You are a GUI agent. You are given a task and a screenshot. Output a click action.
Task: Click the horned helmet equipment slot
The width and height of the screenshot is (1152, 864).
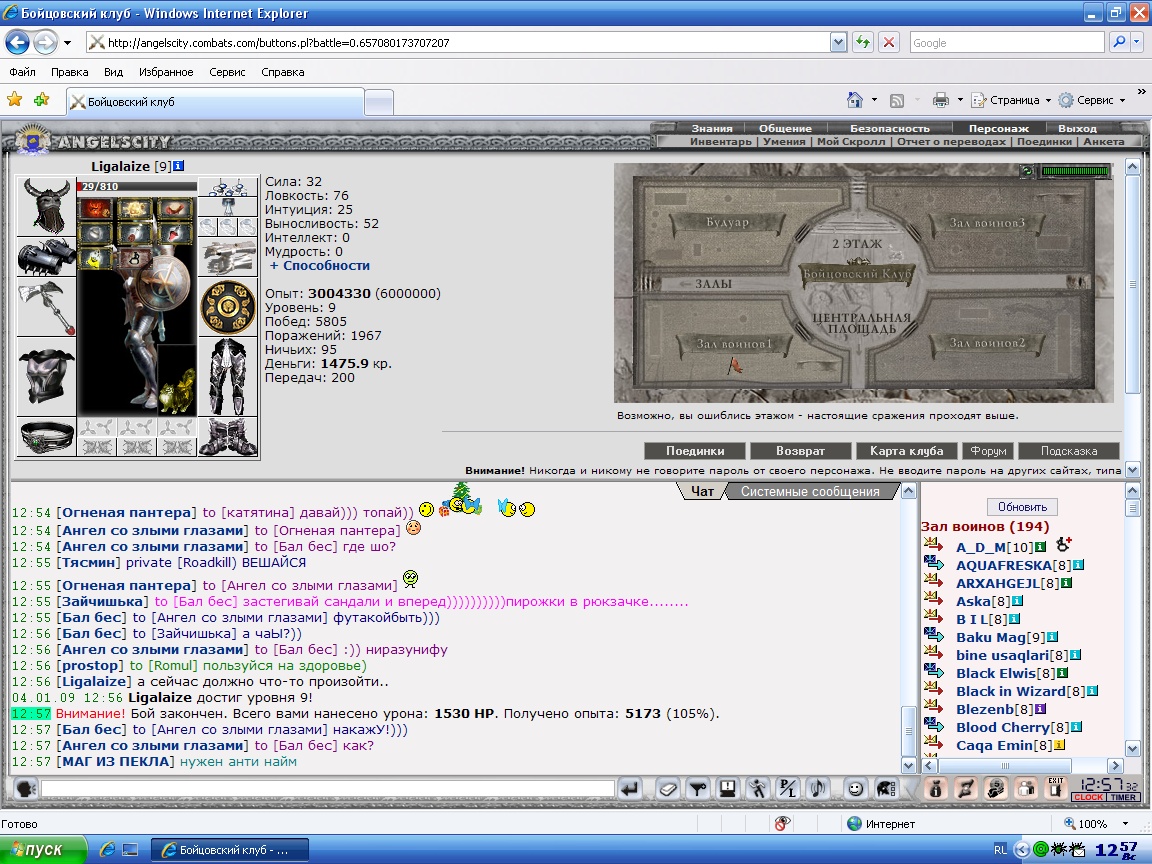(46, 206)
